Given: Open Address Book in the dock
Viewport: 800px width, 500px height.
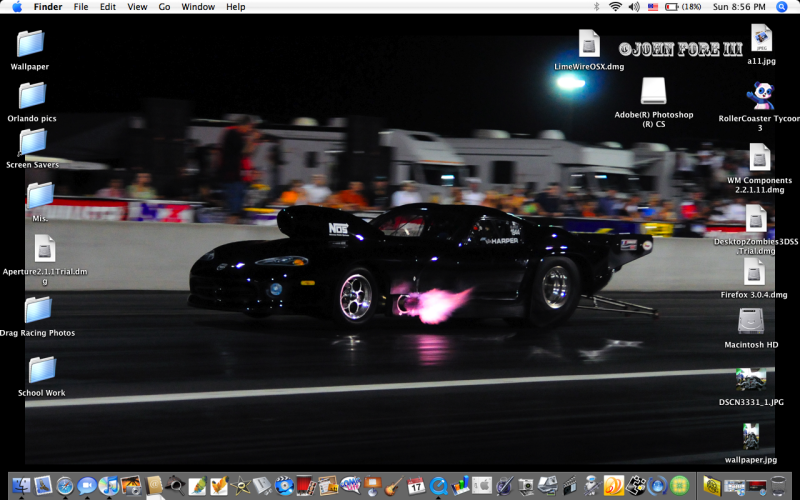Looking at the screenshot, I should click(x=153, y=486).
